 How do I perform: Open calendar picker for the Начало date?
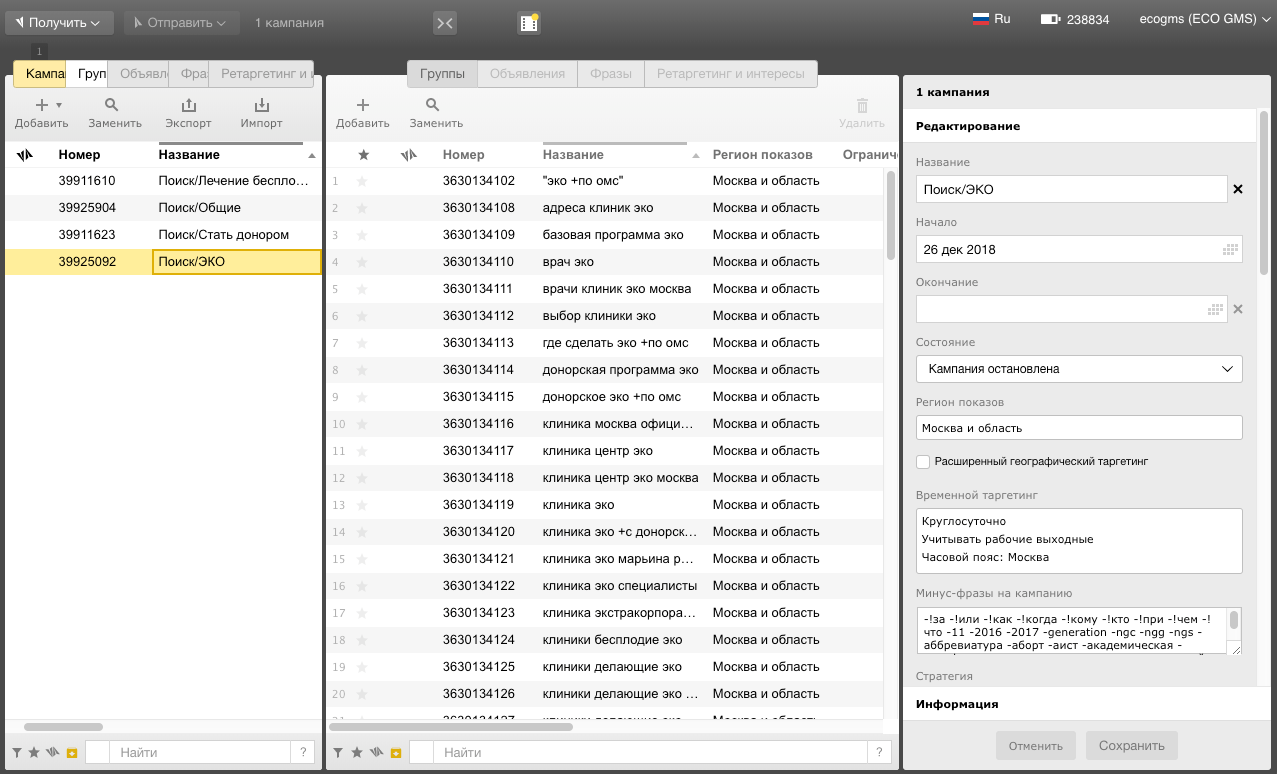1231,249
